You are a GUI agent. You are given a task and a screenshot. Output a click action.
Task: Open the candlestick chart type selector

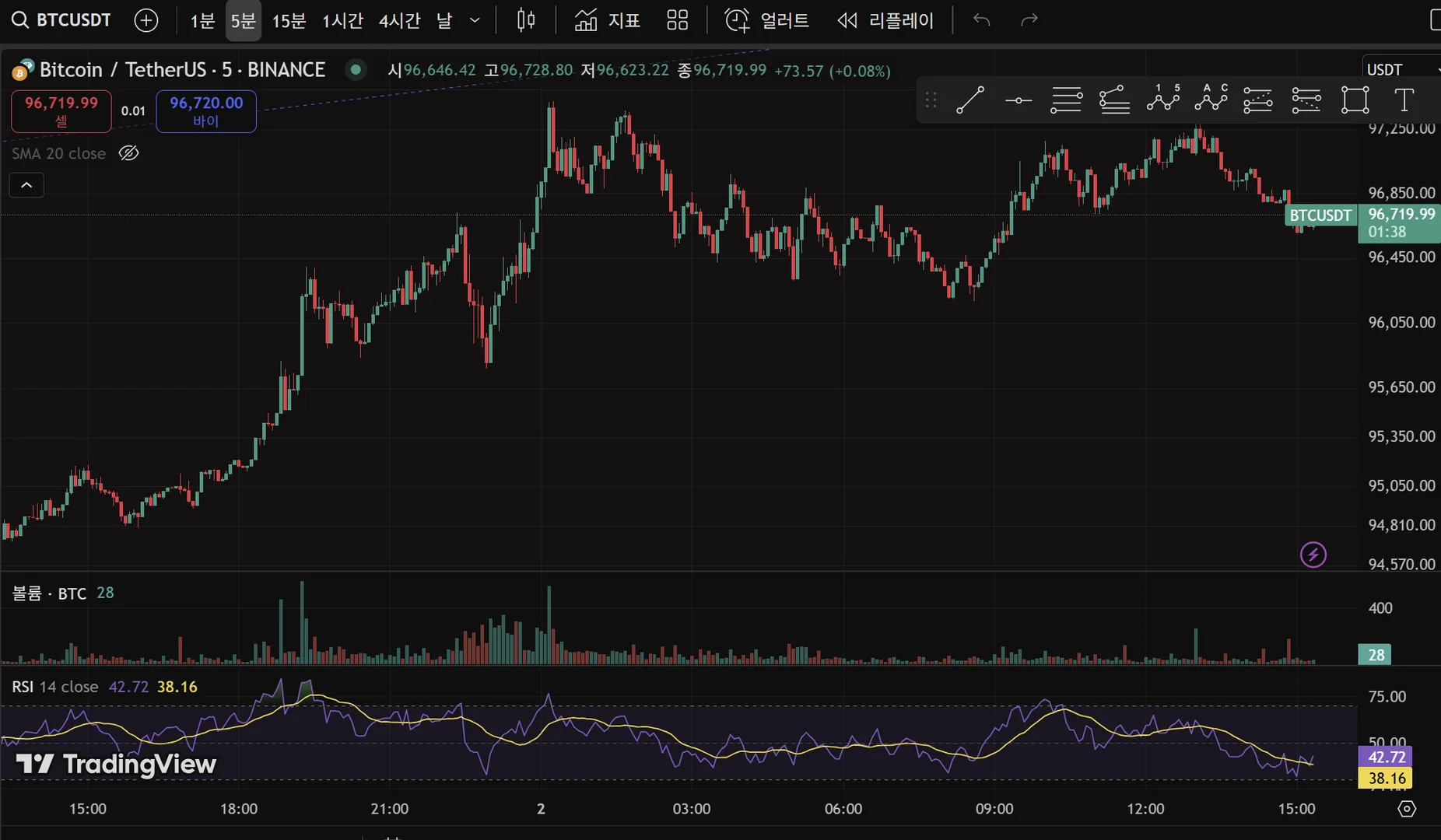pyautogui.click(x=526, y=20)
